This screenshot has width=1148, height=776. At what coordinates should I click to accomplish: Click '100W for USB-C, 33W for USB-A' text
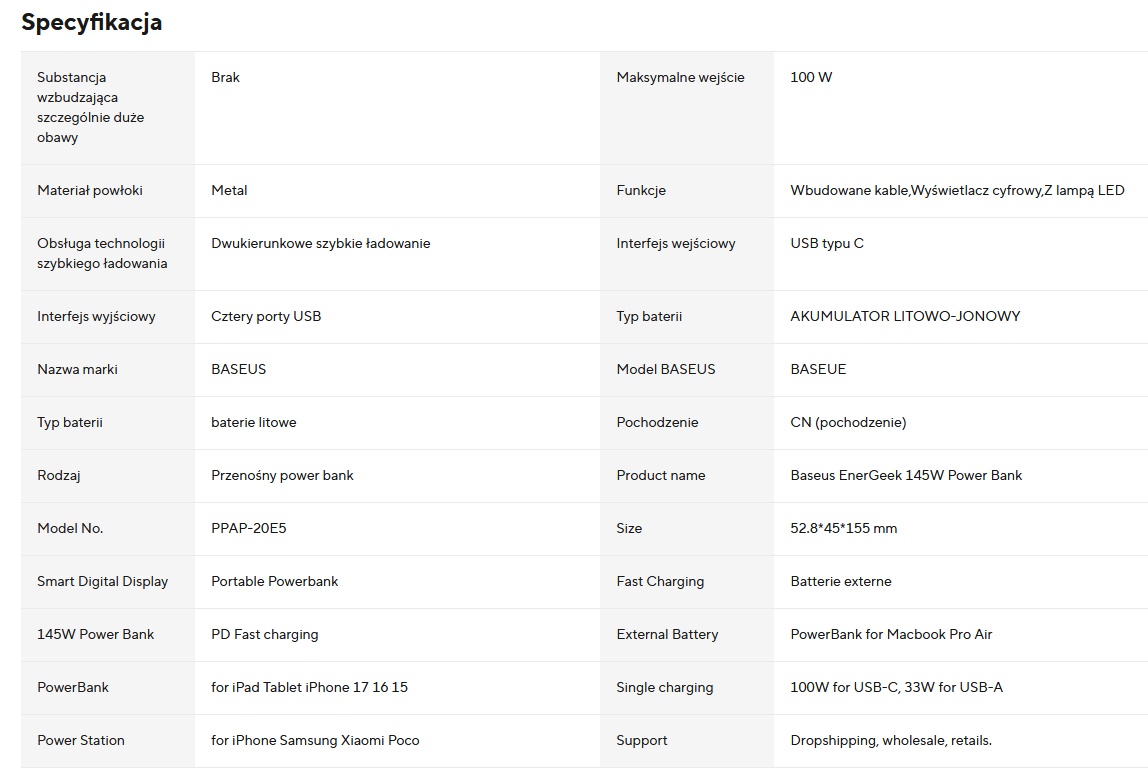click(x=896, y=687)
